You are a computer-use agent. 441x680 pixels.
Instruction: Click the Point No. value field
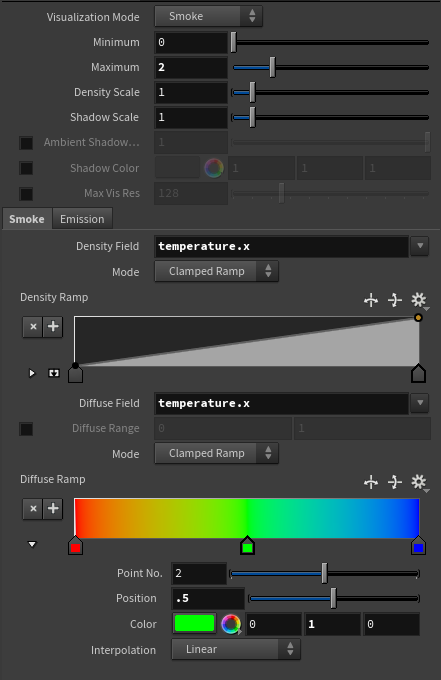click(199, 573)
